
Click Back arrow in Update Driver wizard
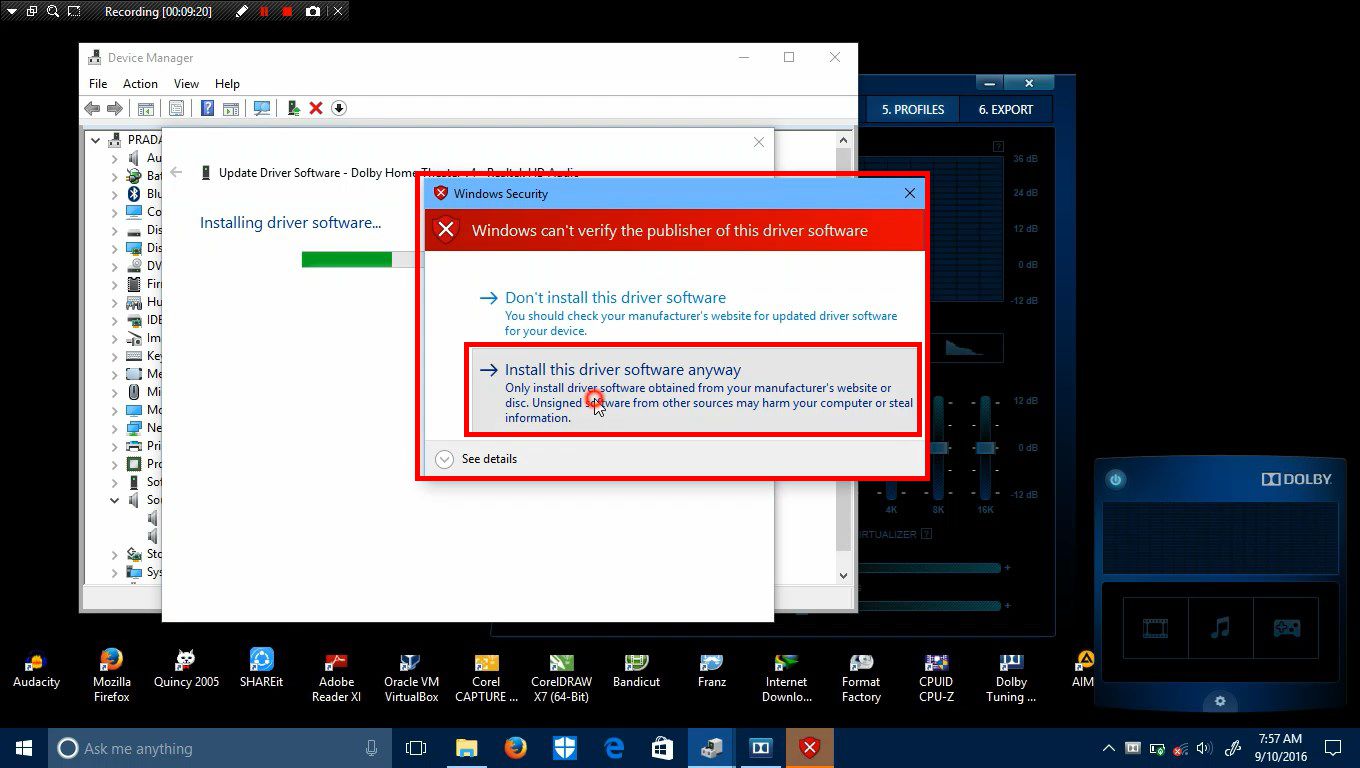(176, 172)
